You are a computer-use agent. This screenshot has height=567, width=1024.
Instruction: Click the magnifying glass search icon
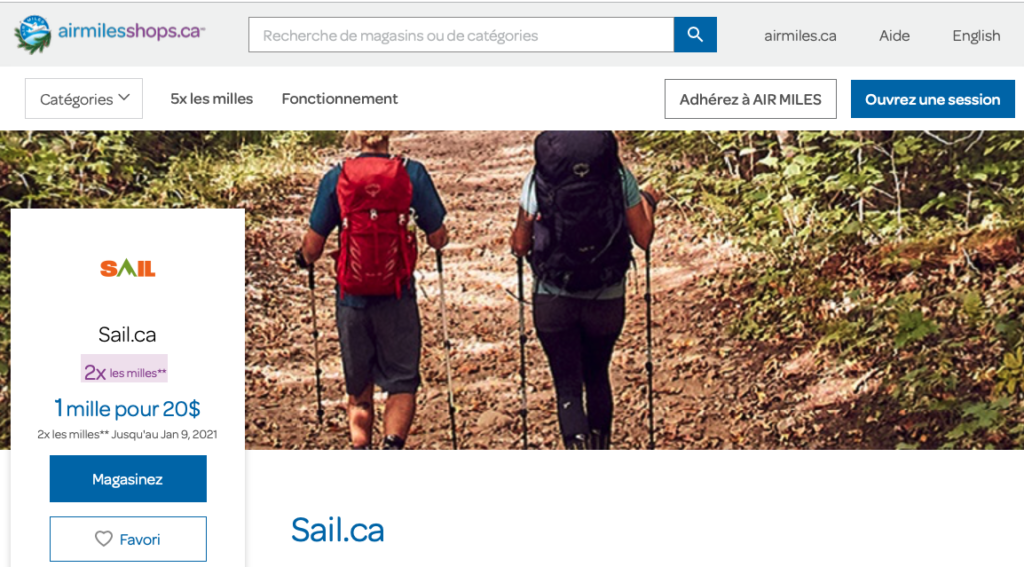[695, 35]
